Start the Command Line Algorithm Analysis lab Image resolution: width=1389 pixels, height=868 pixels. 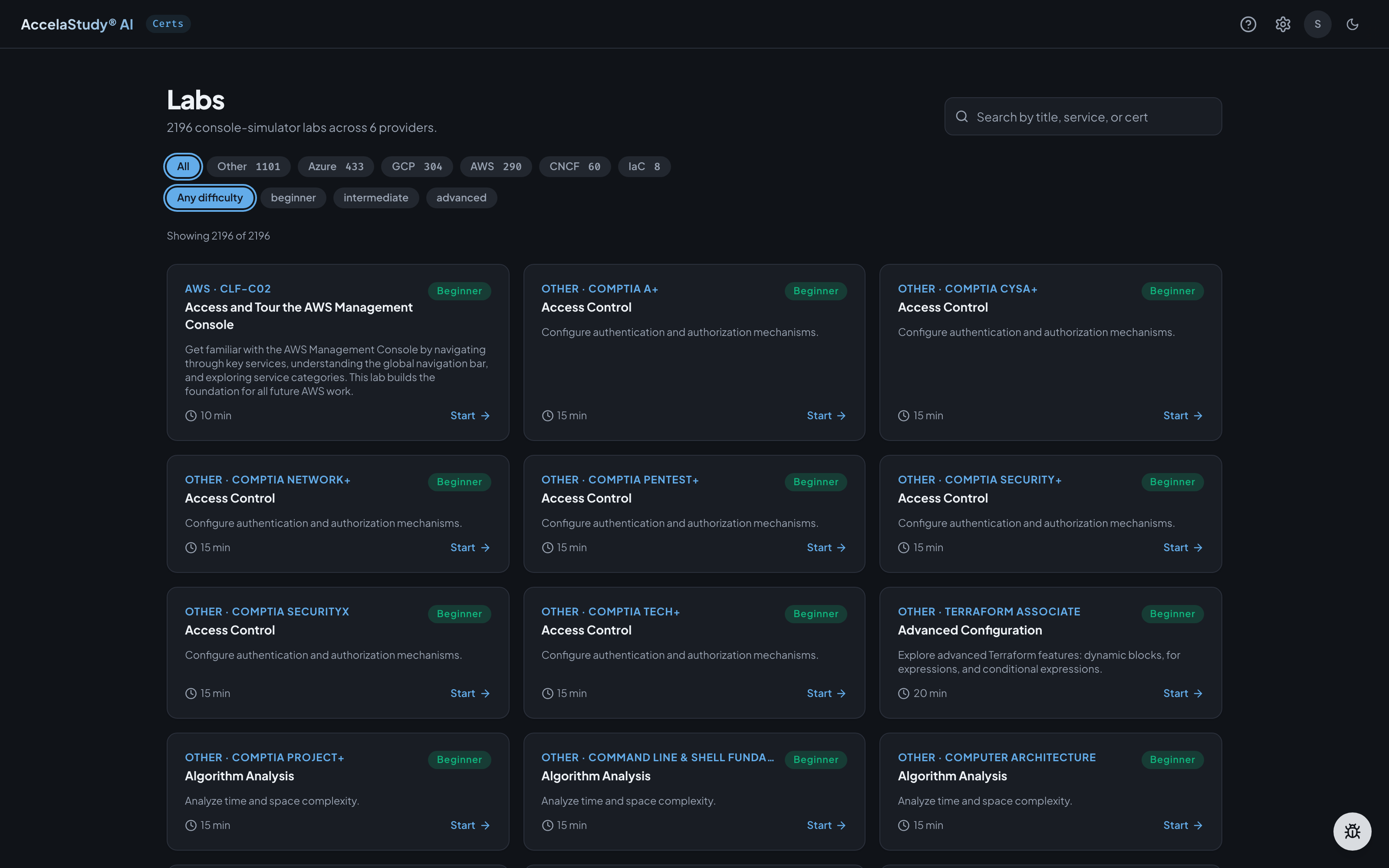[x=826, y=825]
